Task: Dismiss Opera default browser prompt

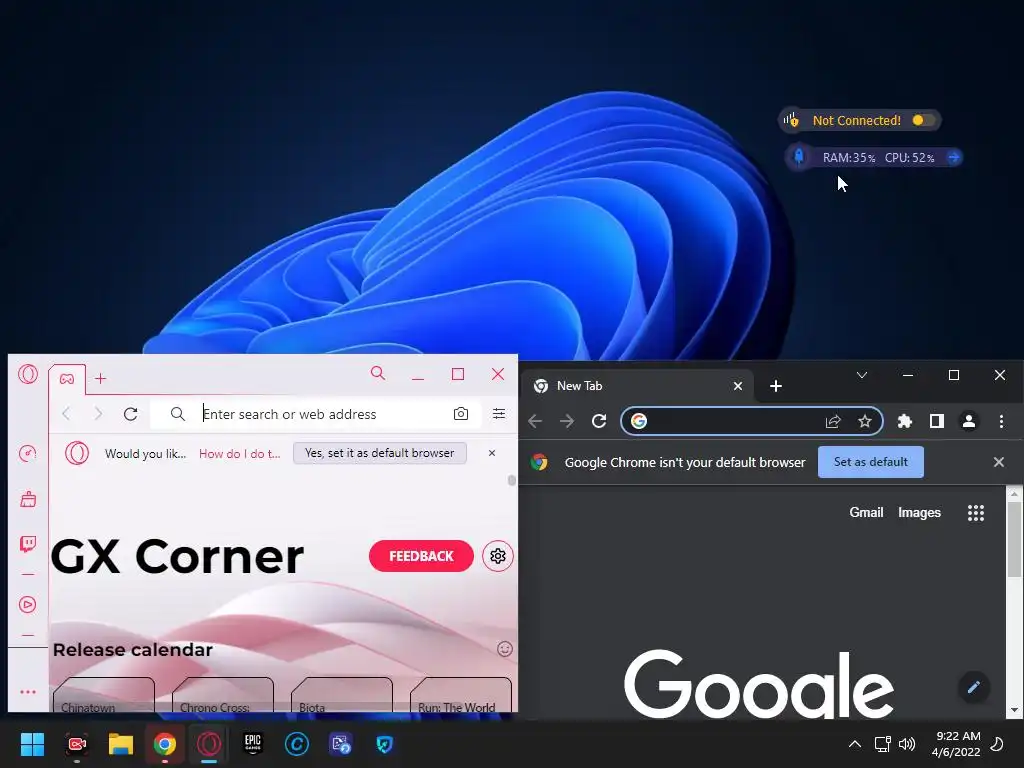Action: [492, 453]
